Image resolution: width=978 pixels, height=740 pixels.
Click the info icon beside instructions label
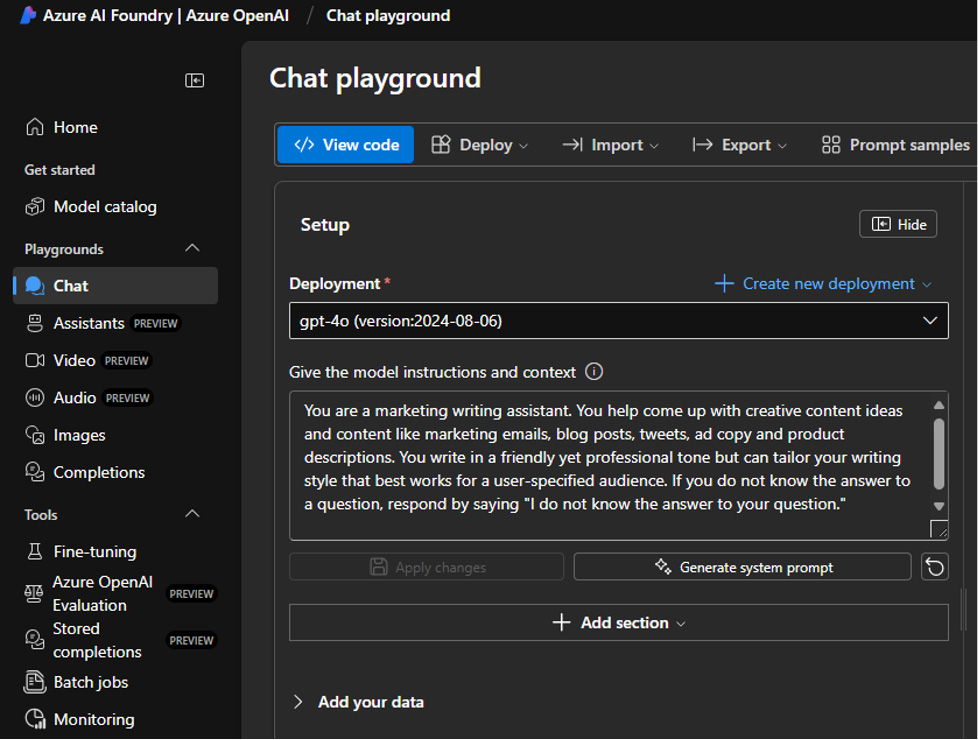click(594, 372)
